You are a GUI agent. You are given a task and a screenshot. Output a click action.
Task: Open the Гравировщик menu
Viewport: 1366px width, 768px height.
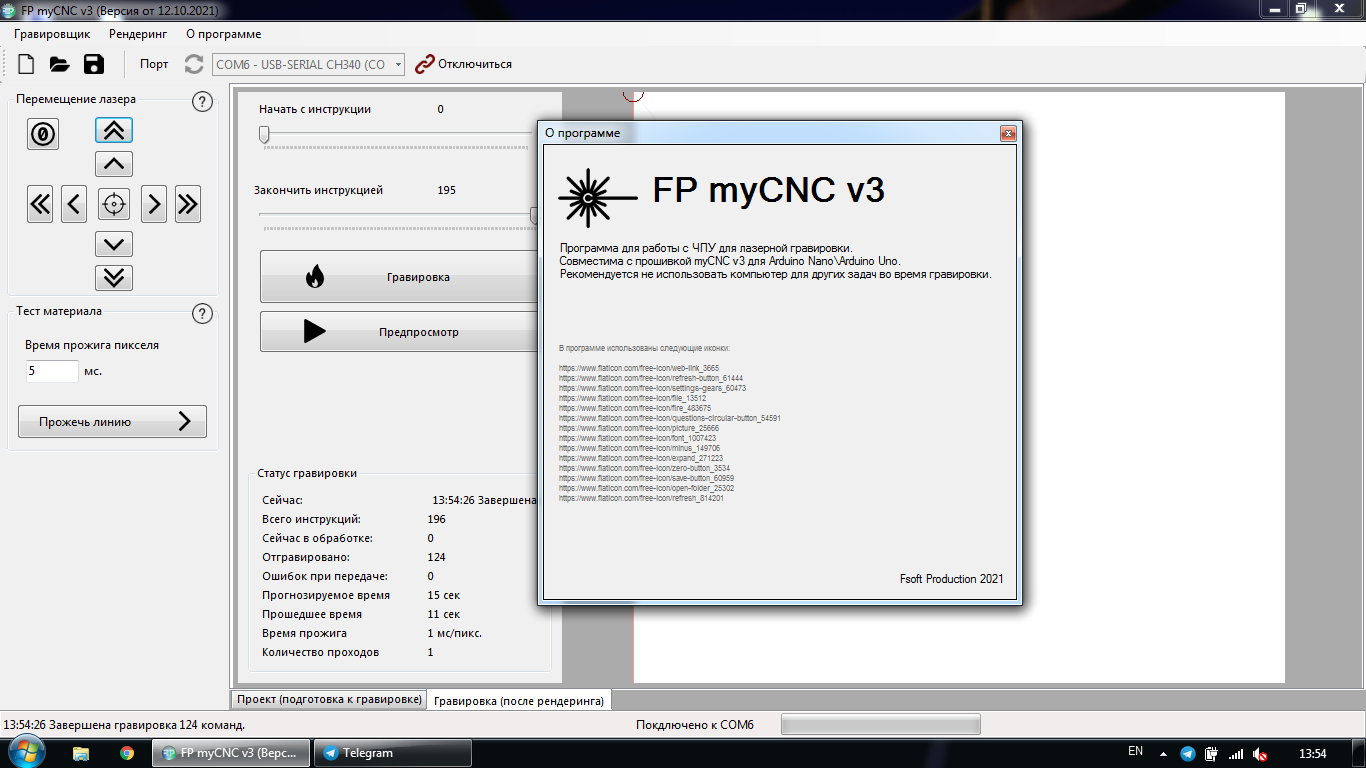coord(52,33)
